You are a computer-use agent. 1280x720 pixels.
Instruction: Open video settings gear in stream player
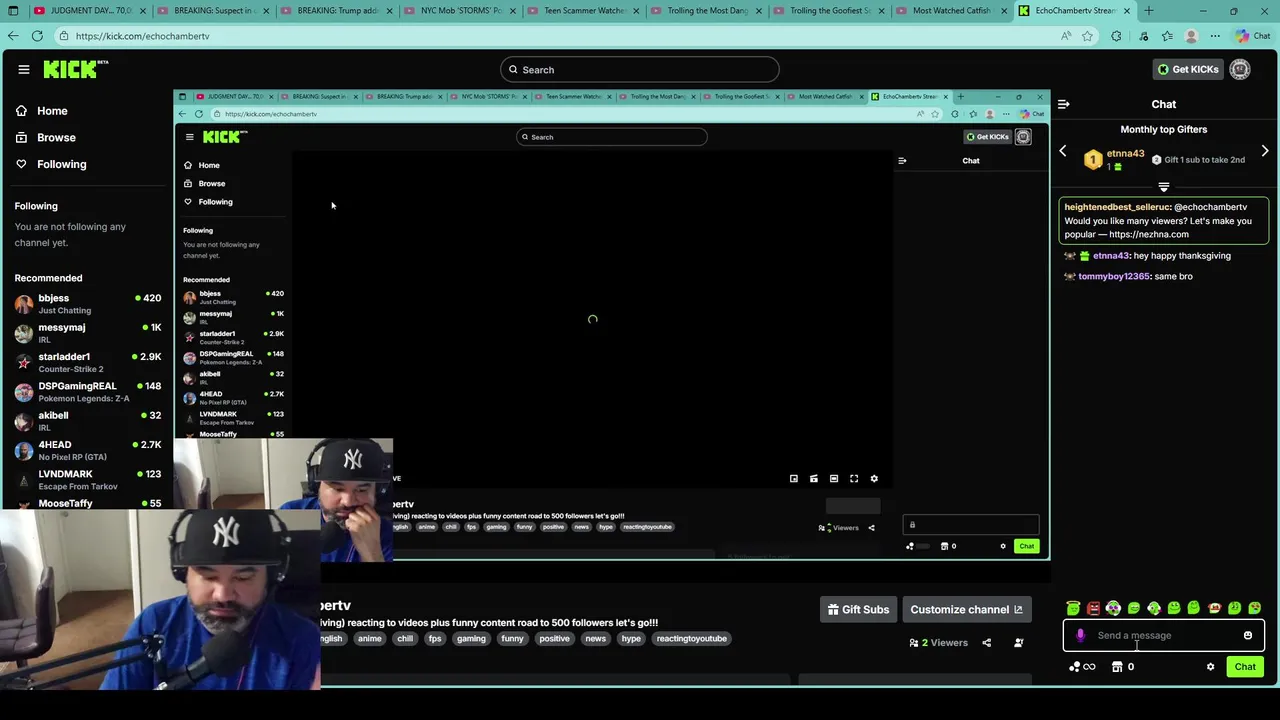[x=874, y=479]
